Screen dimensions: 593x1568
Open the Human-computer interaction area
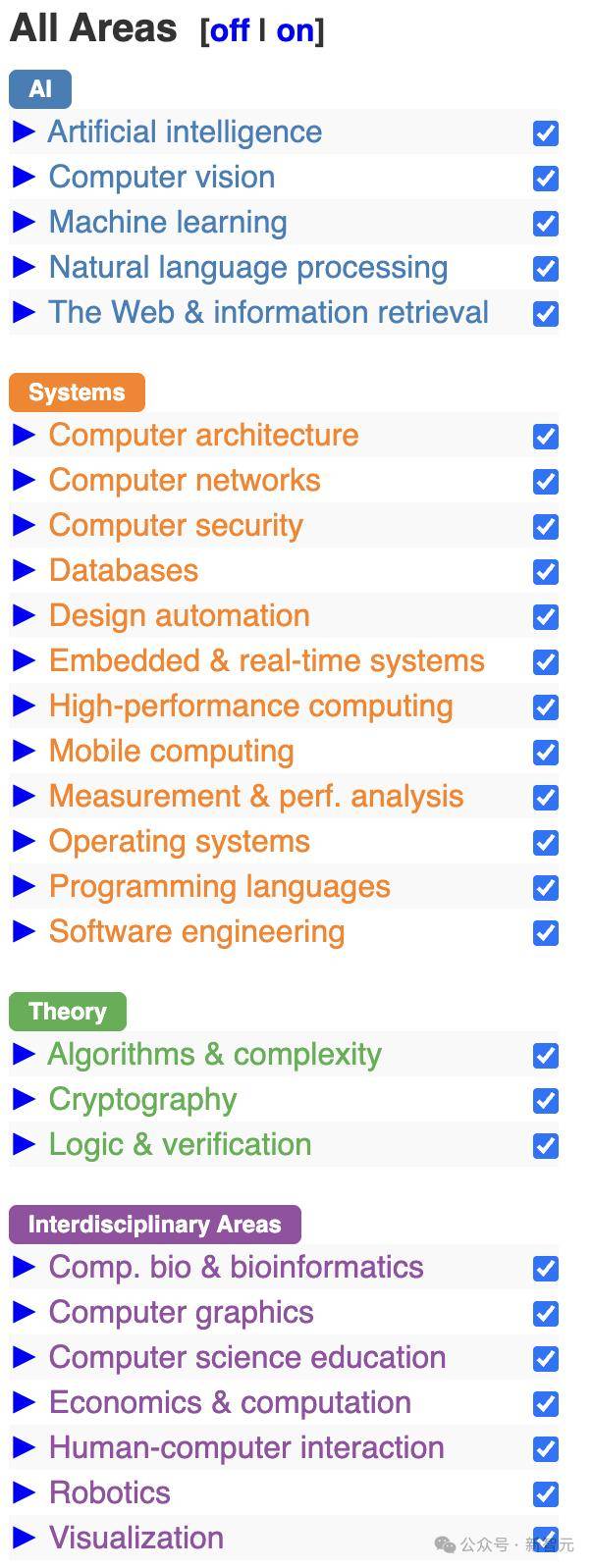click(246, 1447)
